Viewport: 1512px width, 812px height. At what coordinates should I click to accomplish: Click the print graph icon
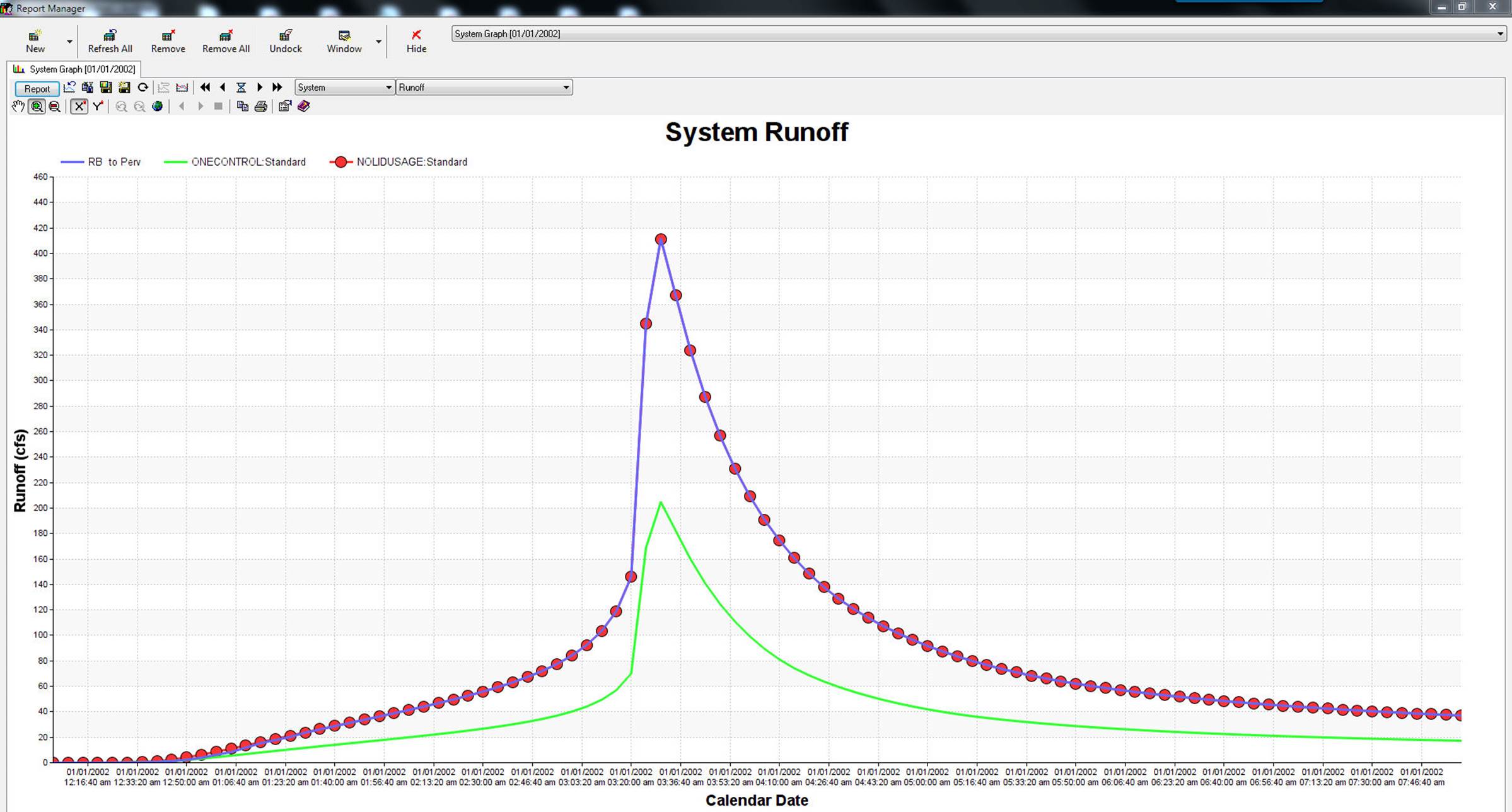coord(261,107)
